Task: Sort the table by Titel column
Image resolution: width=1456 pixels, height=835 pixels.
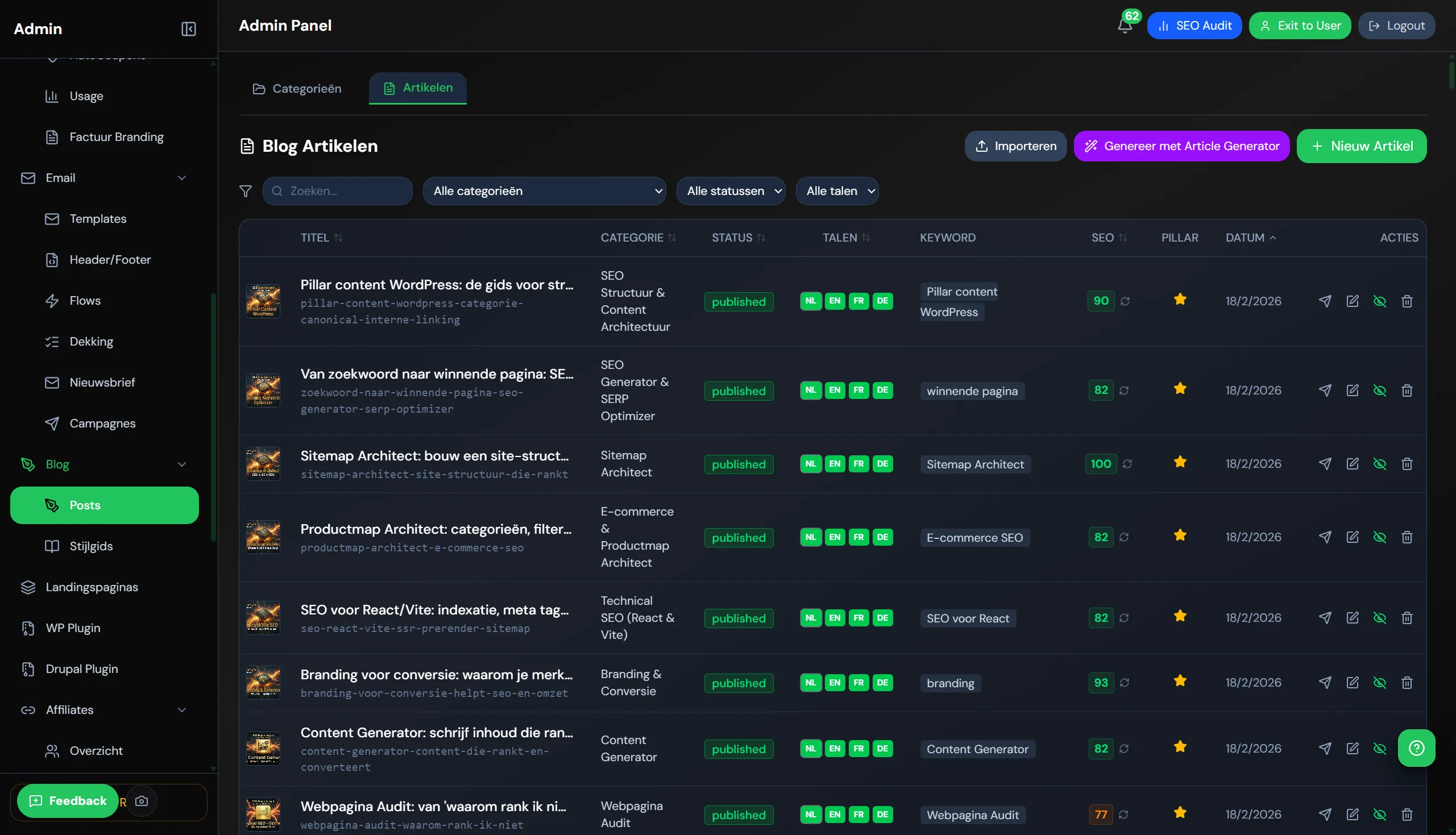Action: [321, 238]
